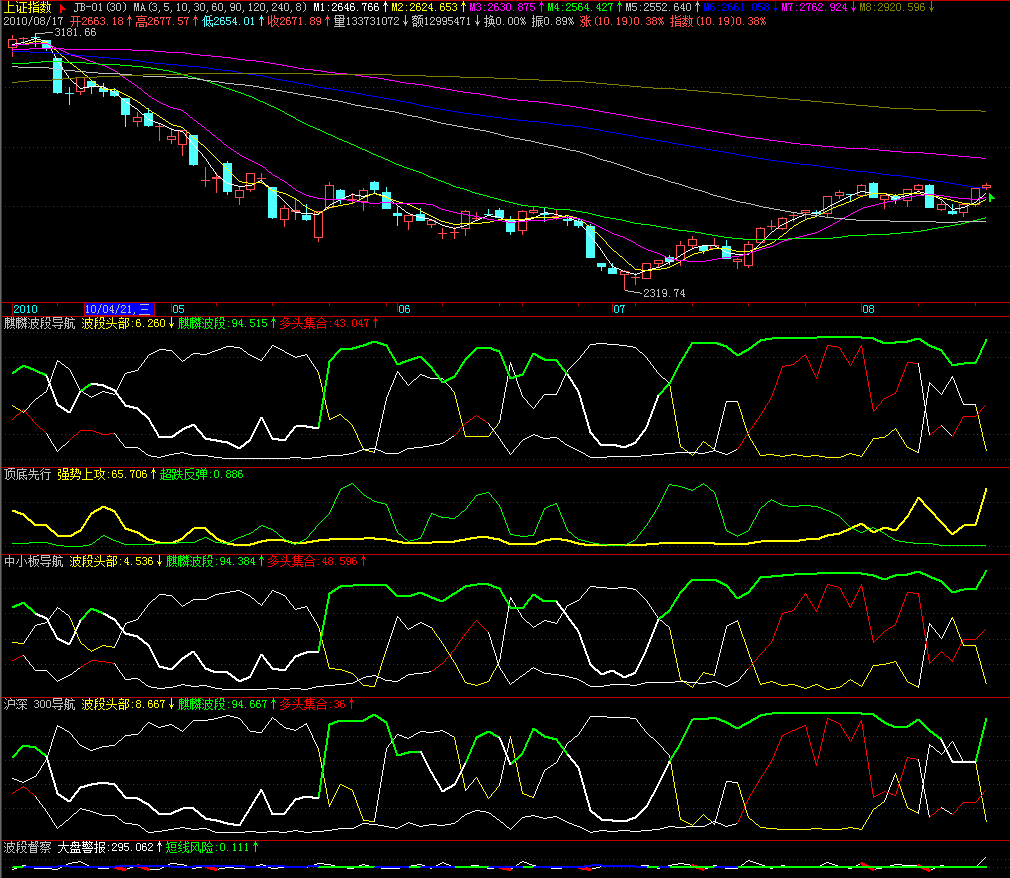Click the 05 month marker on timeline
This screenshot has height=878, width=1010.
[x=178, y=309]
